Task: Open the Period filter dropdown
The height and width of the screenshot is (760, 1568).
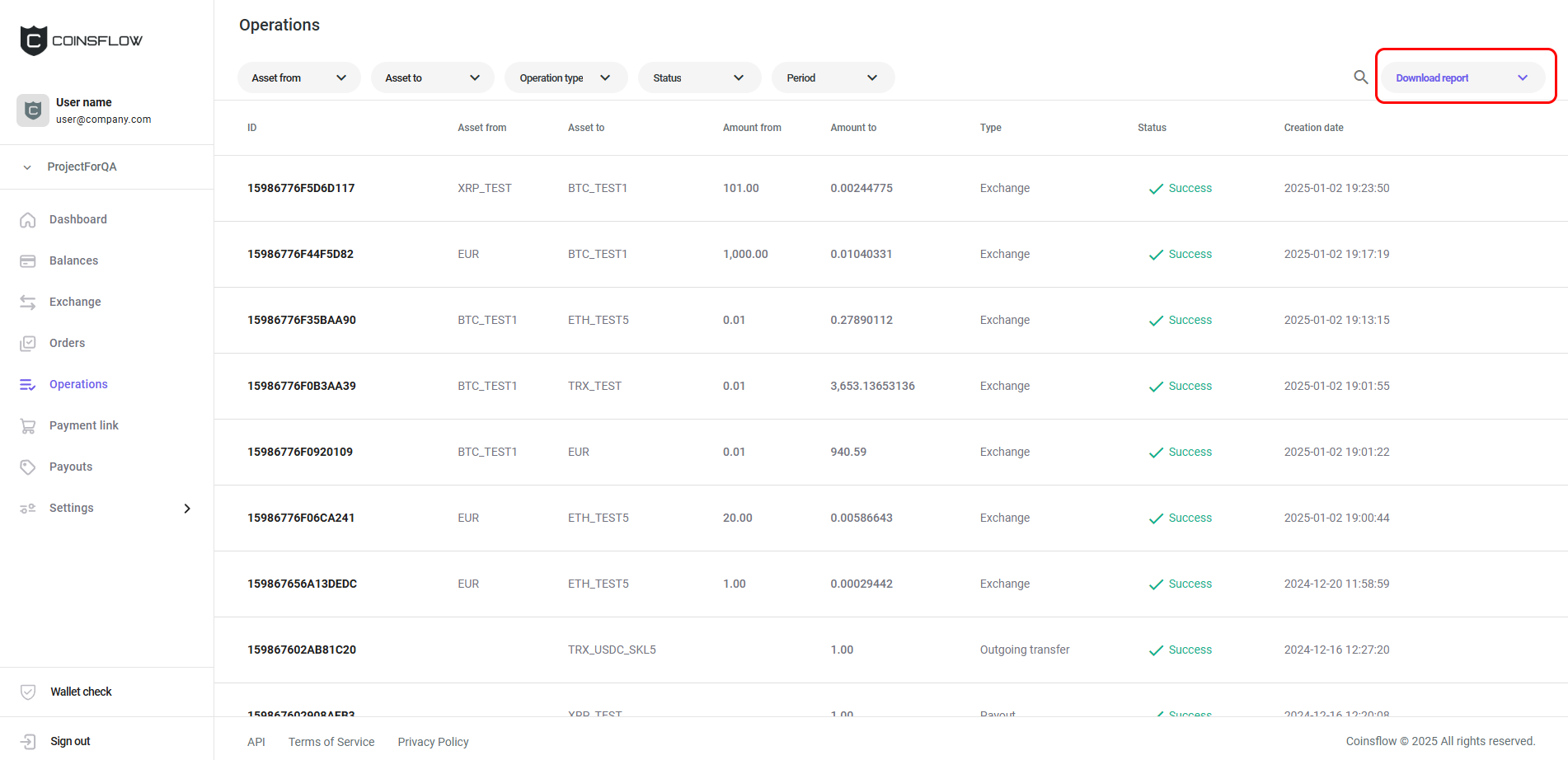Action: 833,77
